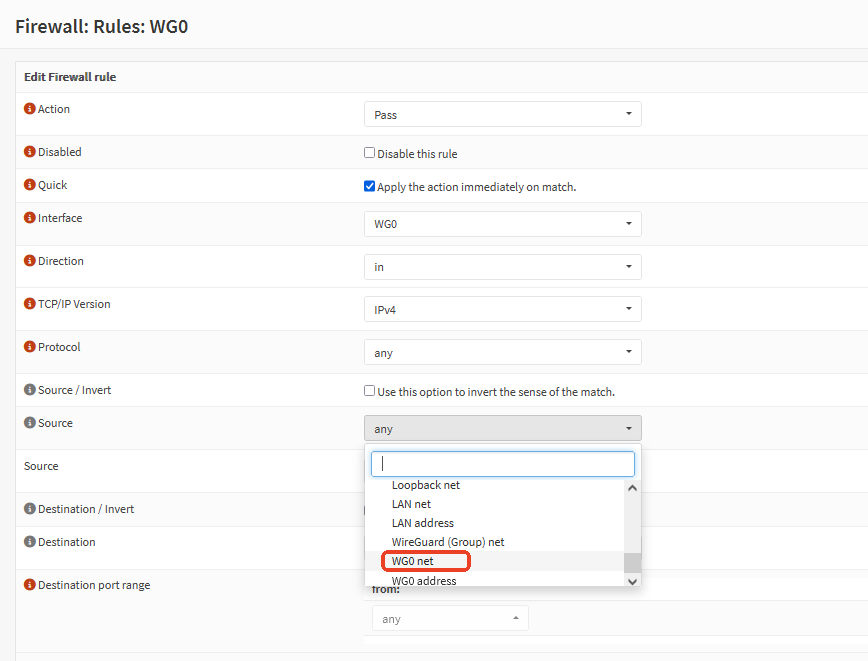Click the dropdown list scrollbar down arrow
This screenshot has width=868, height=661.
[x=632, y=581]
